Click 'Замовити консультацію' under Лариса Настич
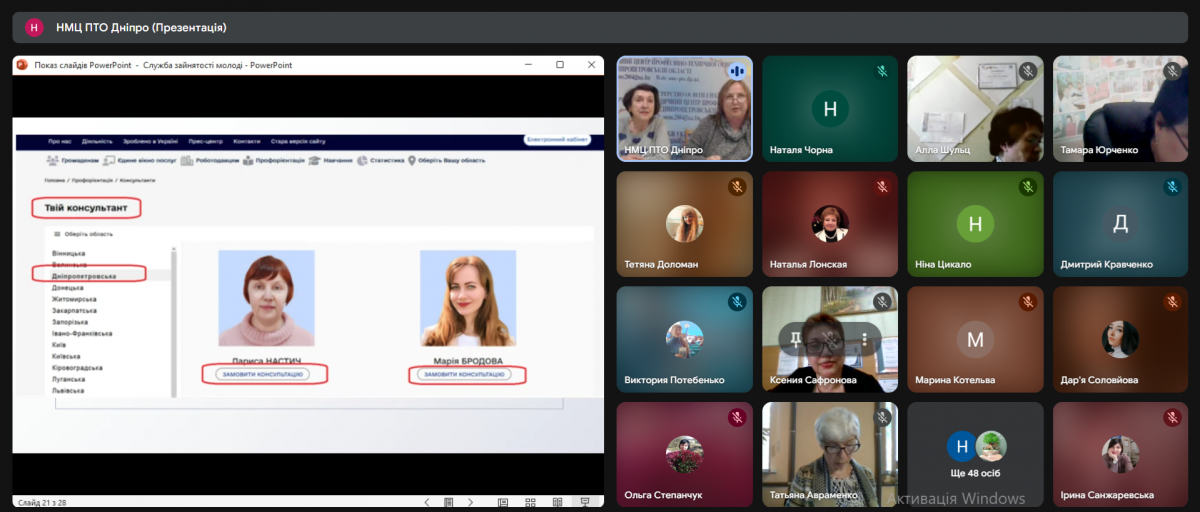Image resolution: width=1200 pixels, height=512 pixels. 259,374
